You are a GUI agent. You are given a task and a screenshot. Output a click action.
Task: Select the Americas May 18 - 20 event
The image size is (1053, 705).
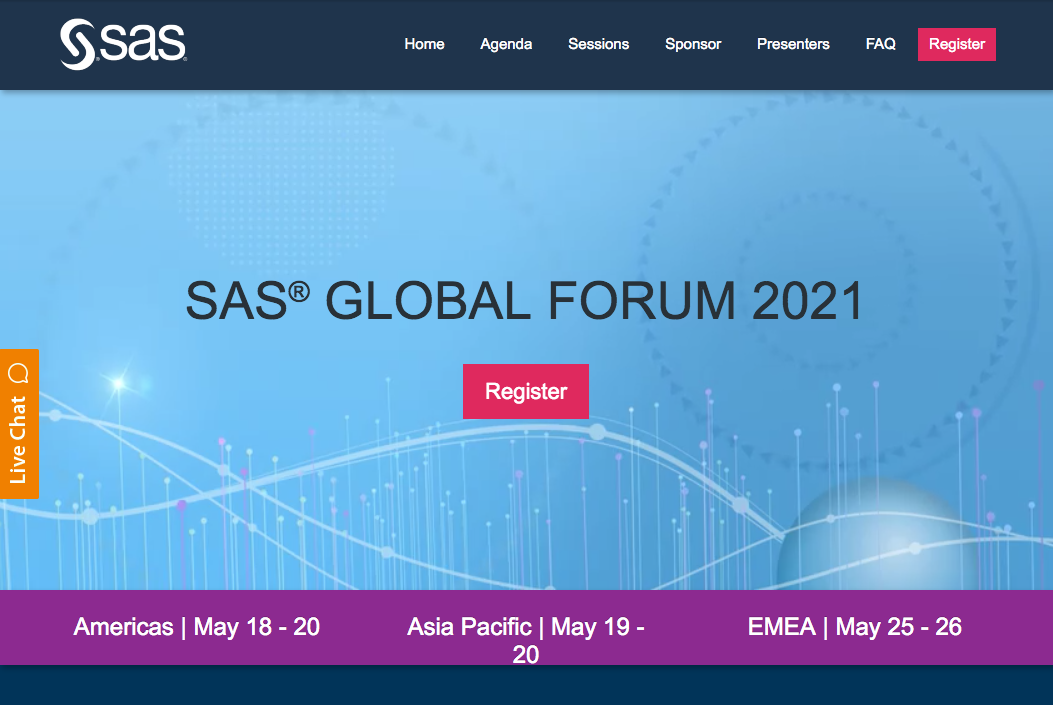(x=196, y=627)
